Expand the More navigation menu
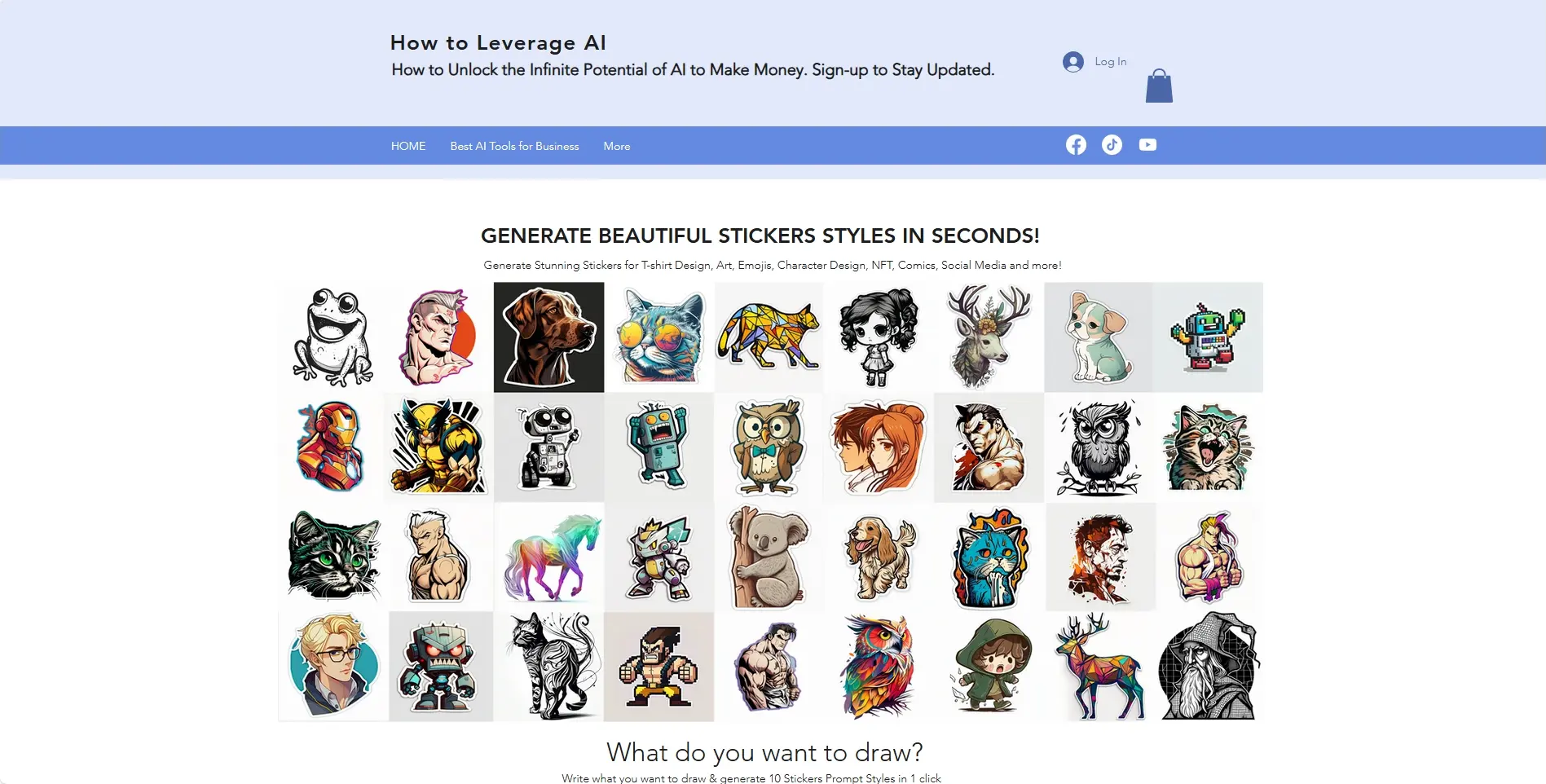Screen dimensions: 1546x784 click(x=617, y=146)
